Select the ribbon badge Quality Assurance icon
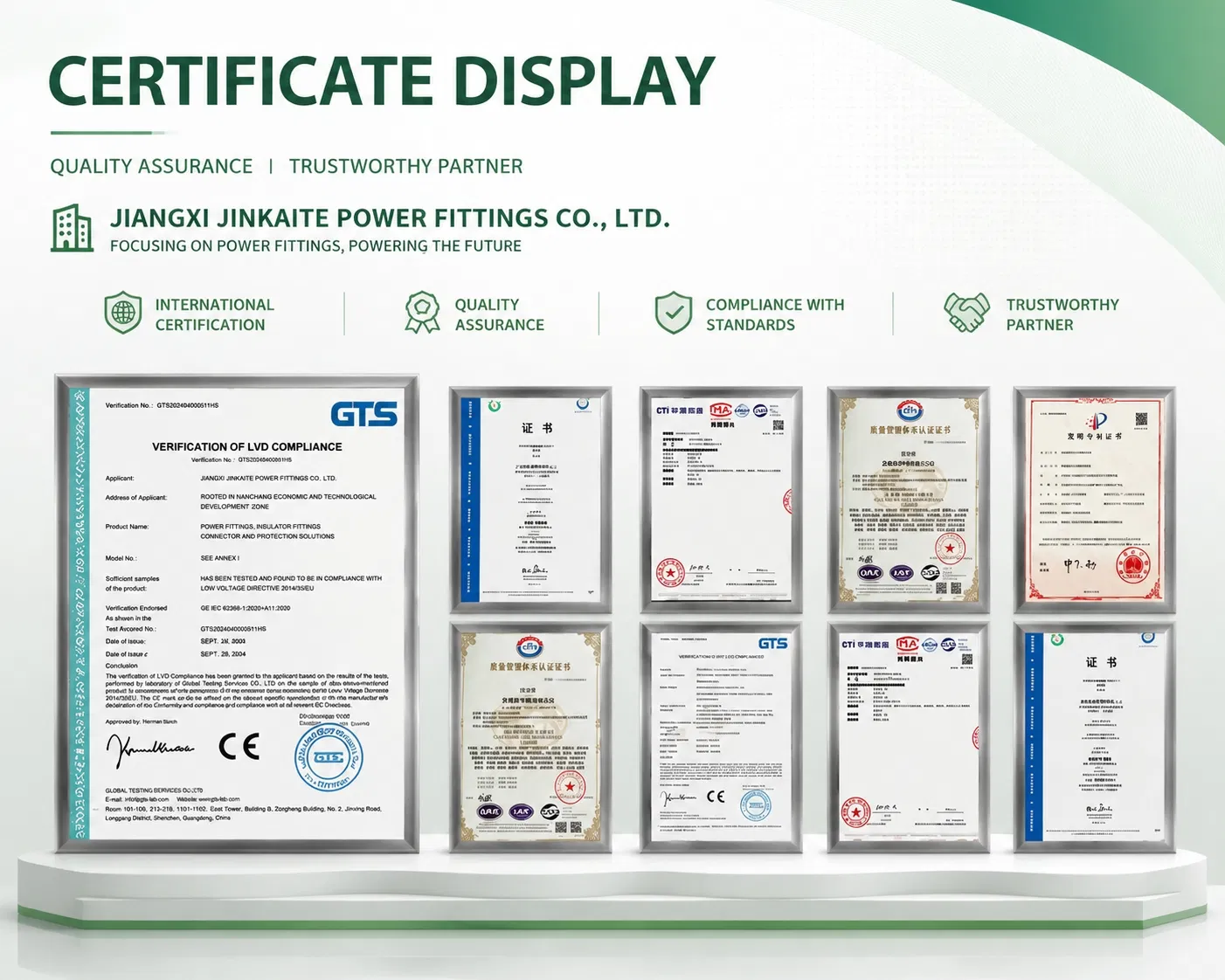Screen dimensions: 1225x980 pos(422,313)
